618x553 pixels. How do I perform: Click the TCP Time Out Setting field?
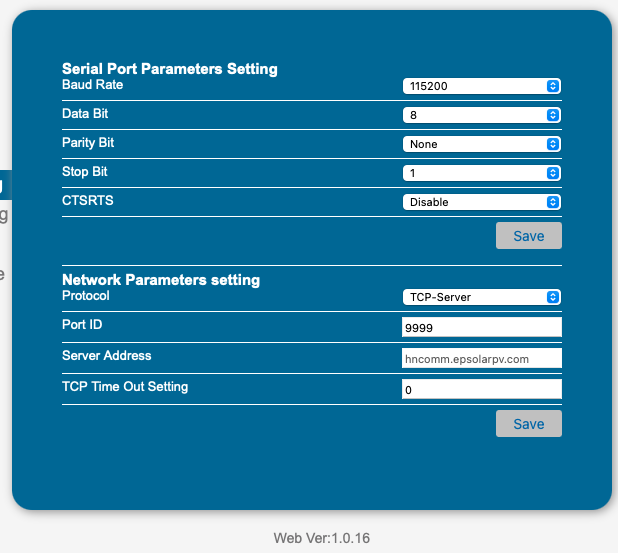[481, 389]
